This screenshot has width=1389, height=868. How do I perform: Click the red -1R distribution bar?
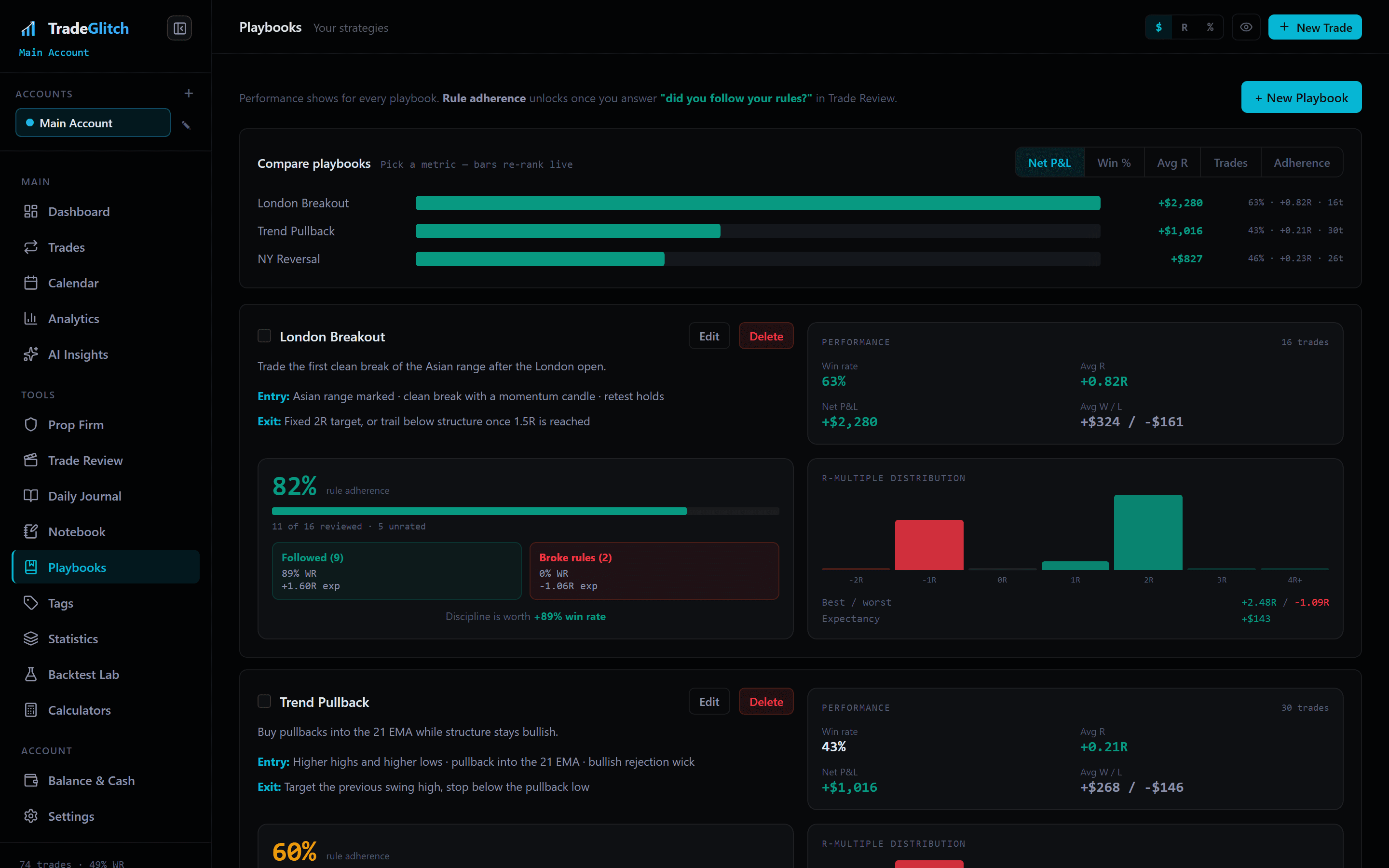929,544
